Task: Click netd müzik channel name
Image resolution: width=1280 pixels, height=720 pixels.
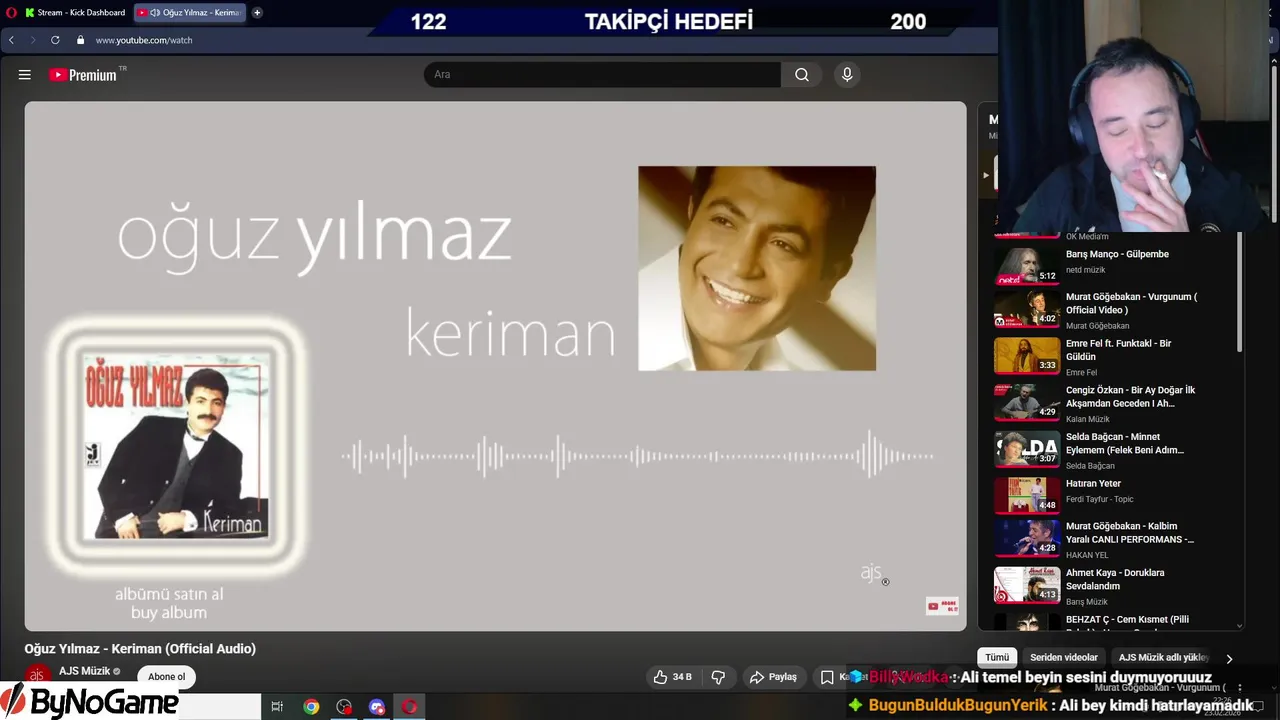Action: click(1085, 270)
